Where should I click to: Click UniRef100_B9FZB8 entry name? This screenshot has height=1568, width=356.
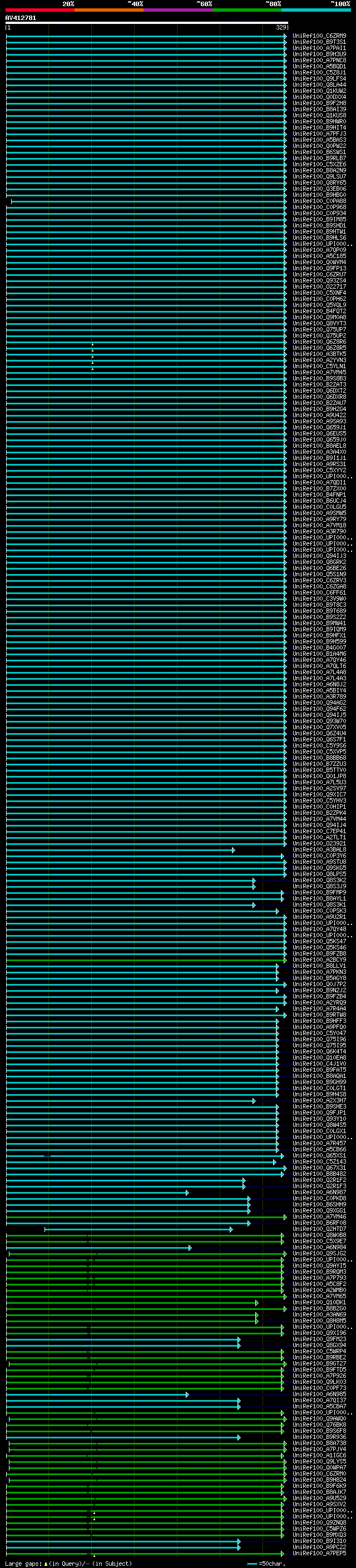[319, 954]
